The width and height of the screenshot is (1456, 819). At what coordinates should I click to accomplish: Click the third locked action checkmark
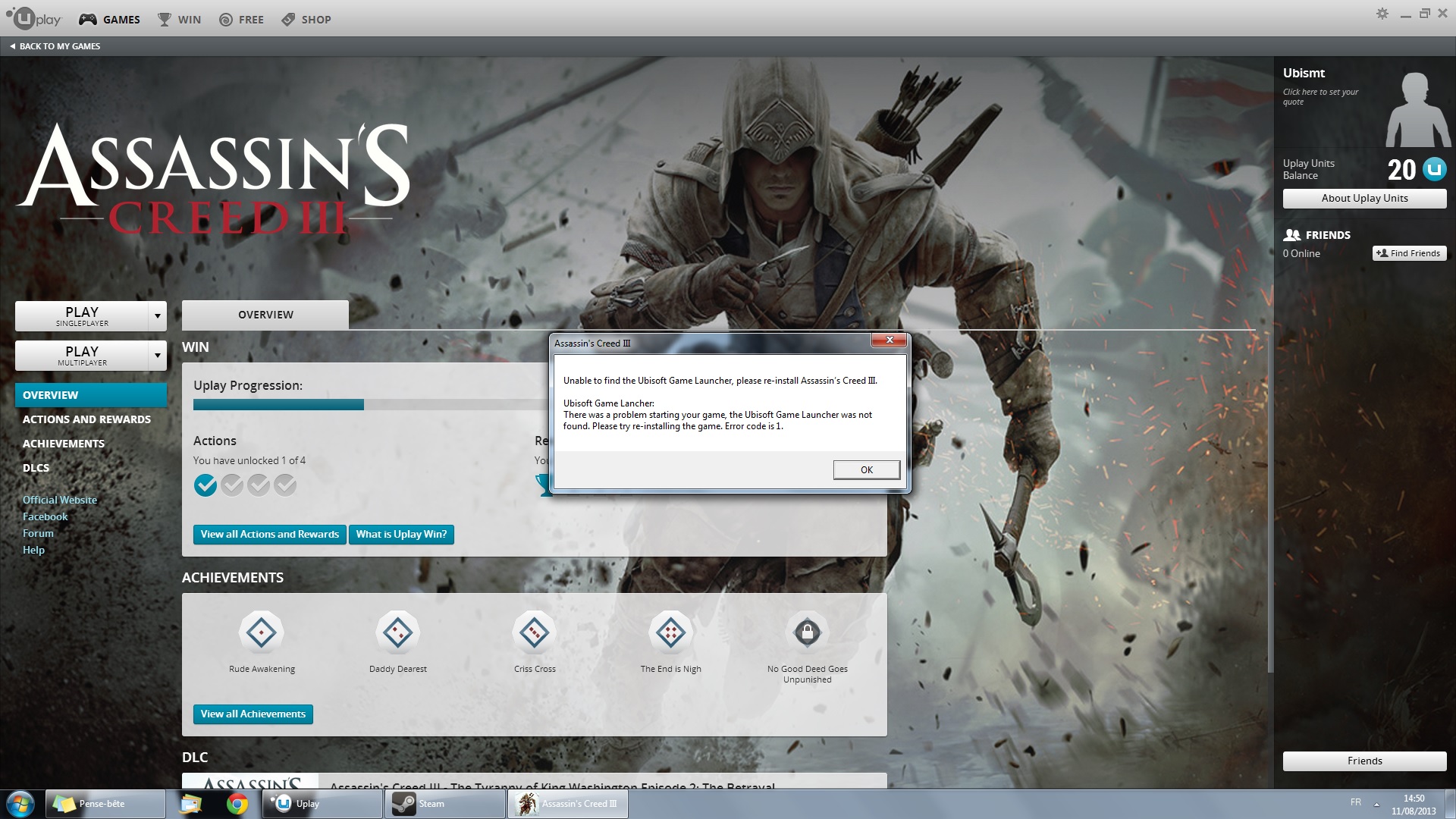tap(259, 485)
